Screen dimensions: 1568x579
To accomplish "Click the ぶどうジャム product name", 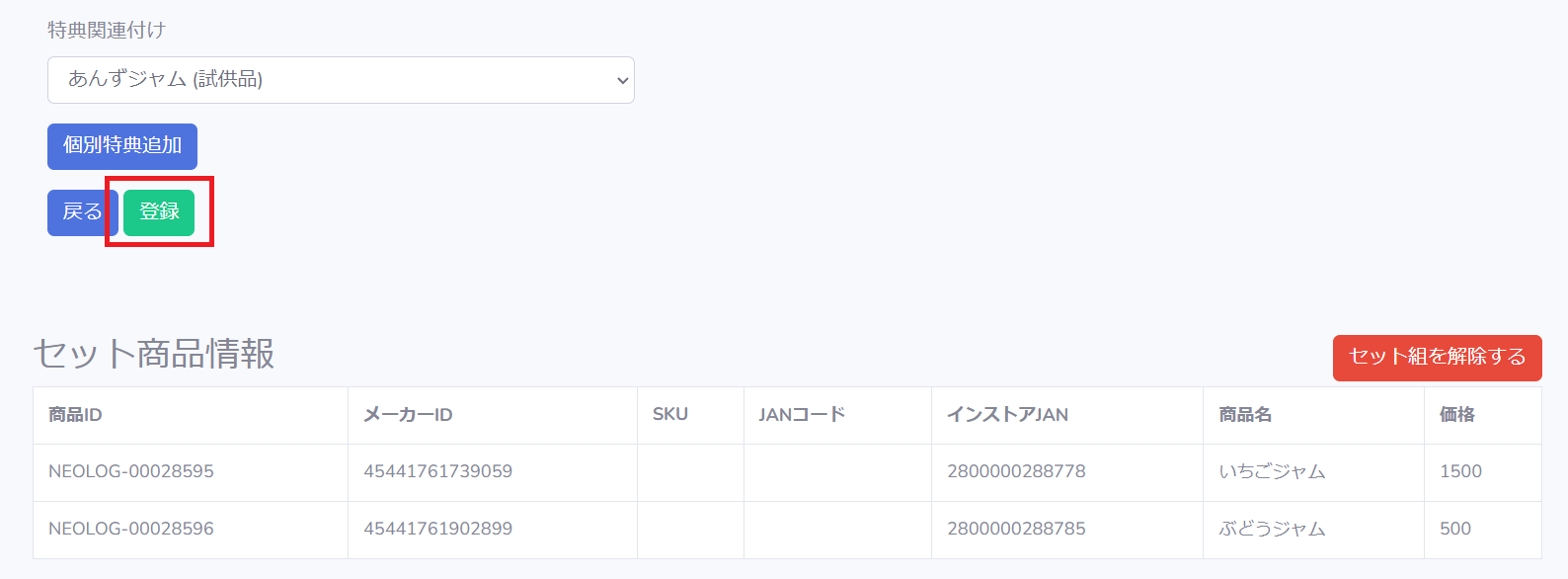I will click(x=1272, y=530).
